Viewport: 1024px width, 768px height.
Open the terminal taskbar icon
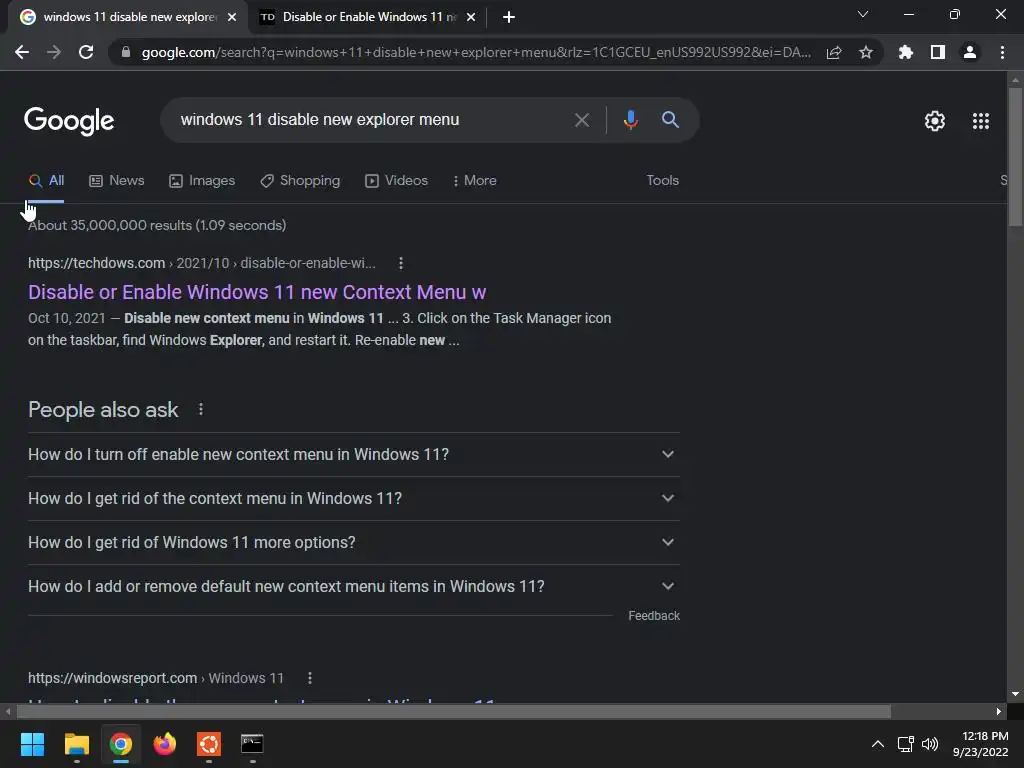[x=252, y=744]
